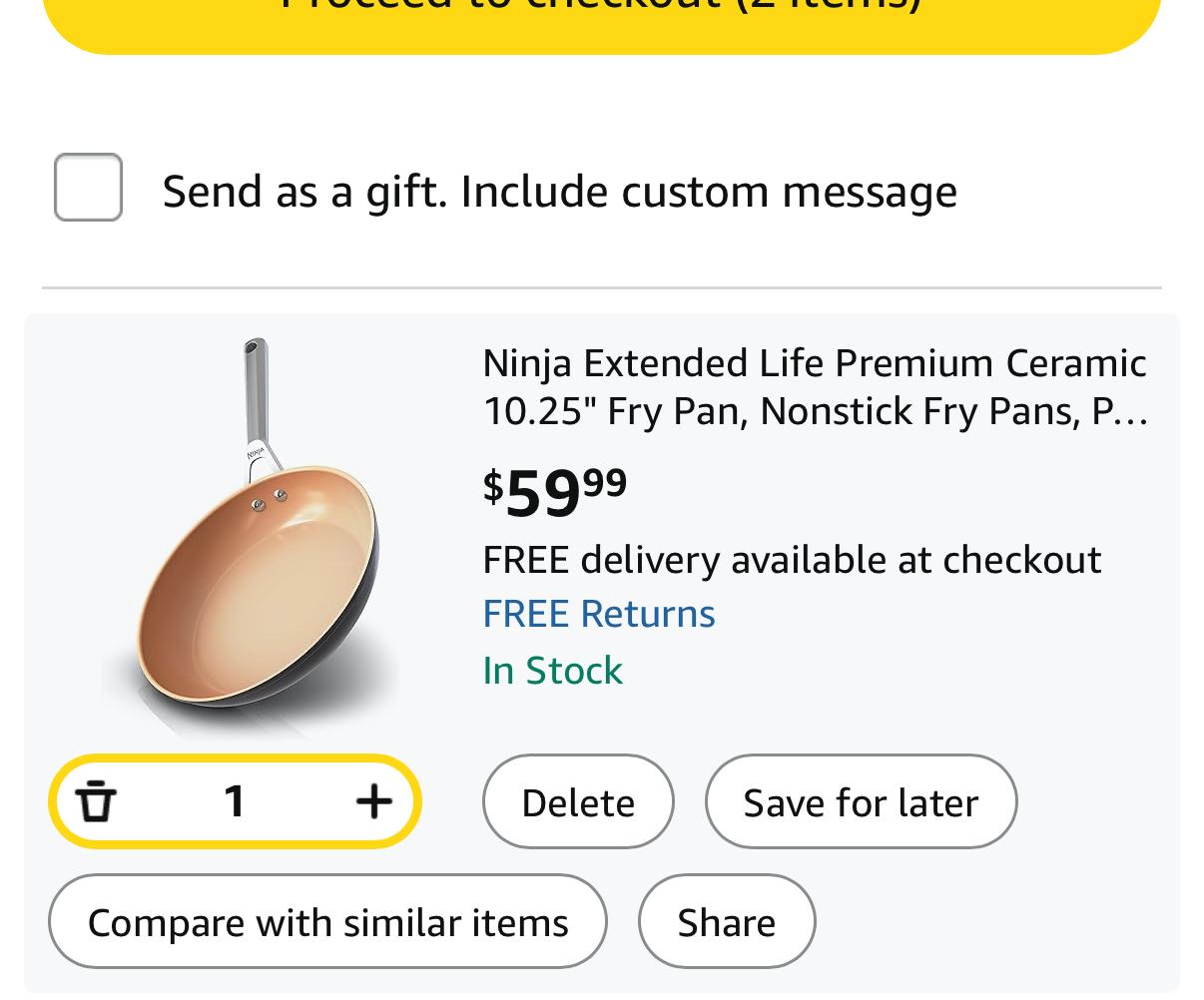
Task: Open the Ninja Ceramic Fry Pan title
Action: [816, 387]
